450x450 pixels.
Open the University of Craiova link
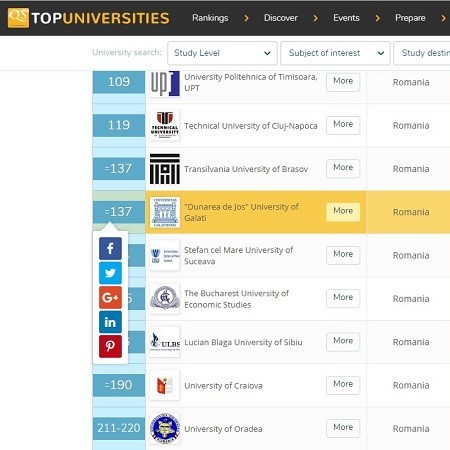(223, 386)
